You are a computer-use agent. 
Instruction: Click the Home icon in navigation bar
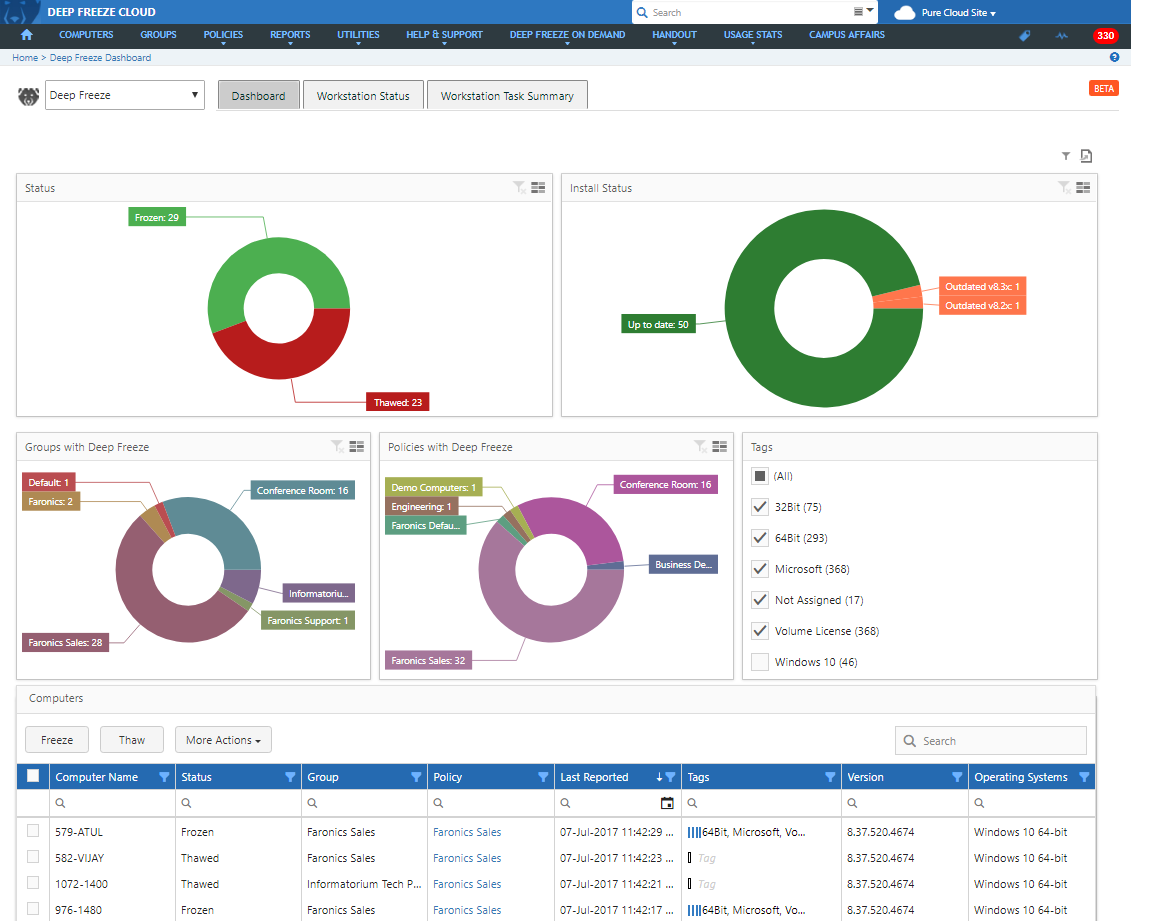pyautogui.click(x=27, y=35)
